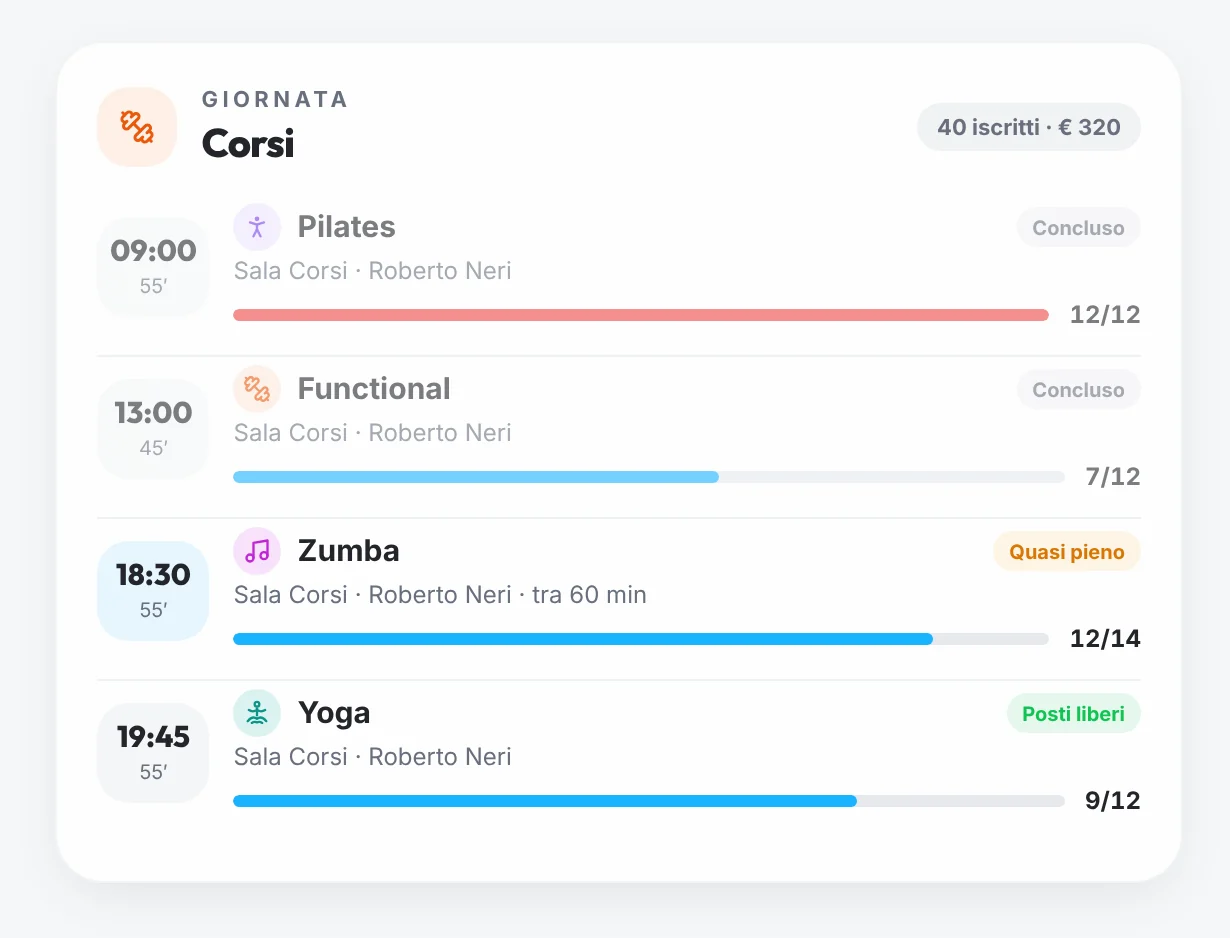
Task: Click the Zumba 12/14 occupancy bar
Action: (x=641, y=639)
